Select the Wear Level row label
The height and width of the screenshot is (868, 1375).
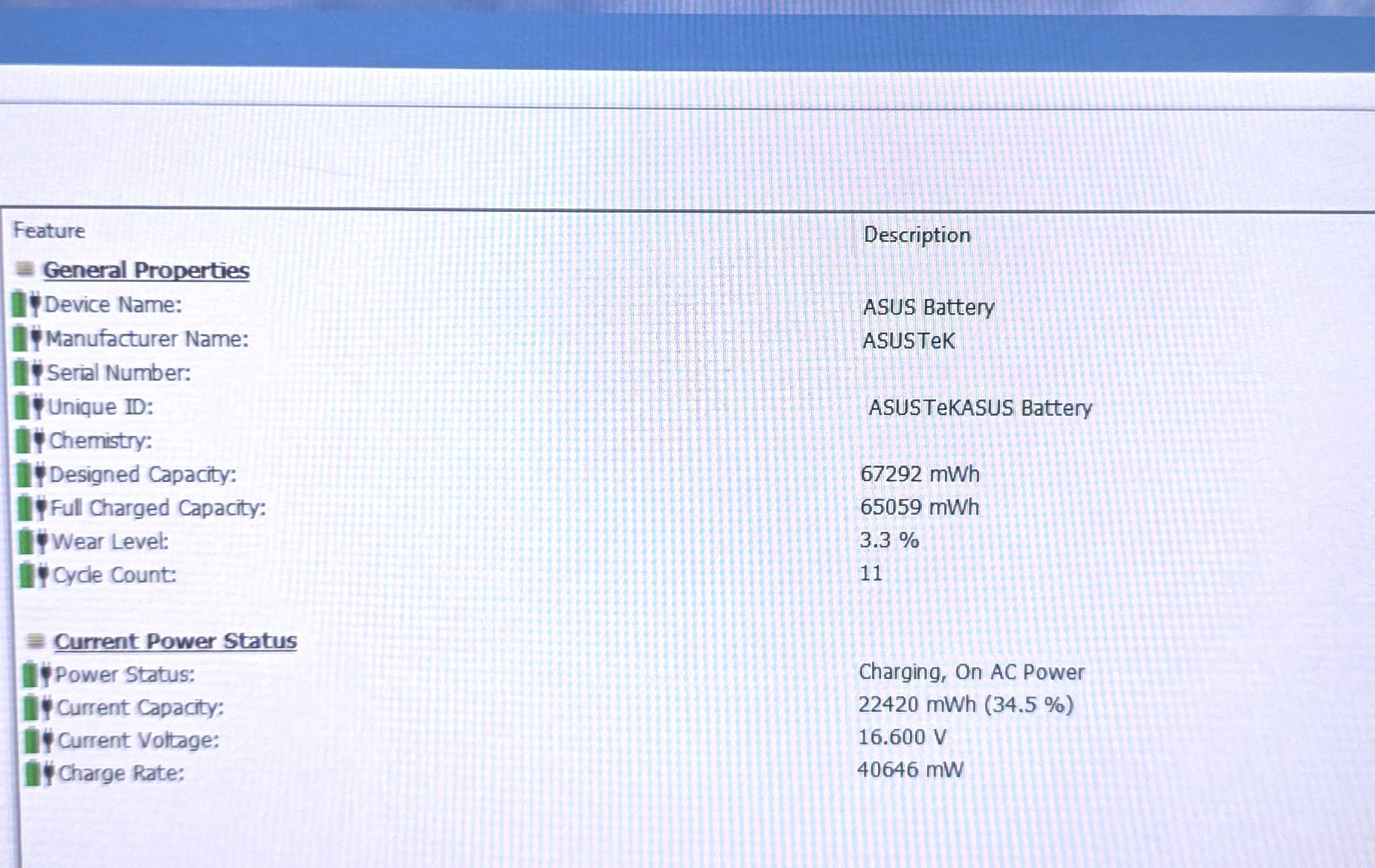pyautogui.click(x=111, y=541)
